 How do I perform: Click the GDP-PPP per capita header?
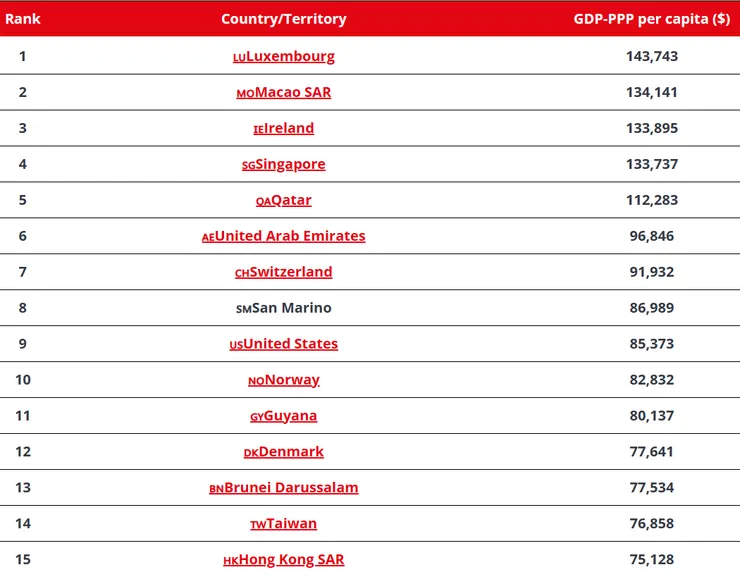652,19
